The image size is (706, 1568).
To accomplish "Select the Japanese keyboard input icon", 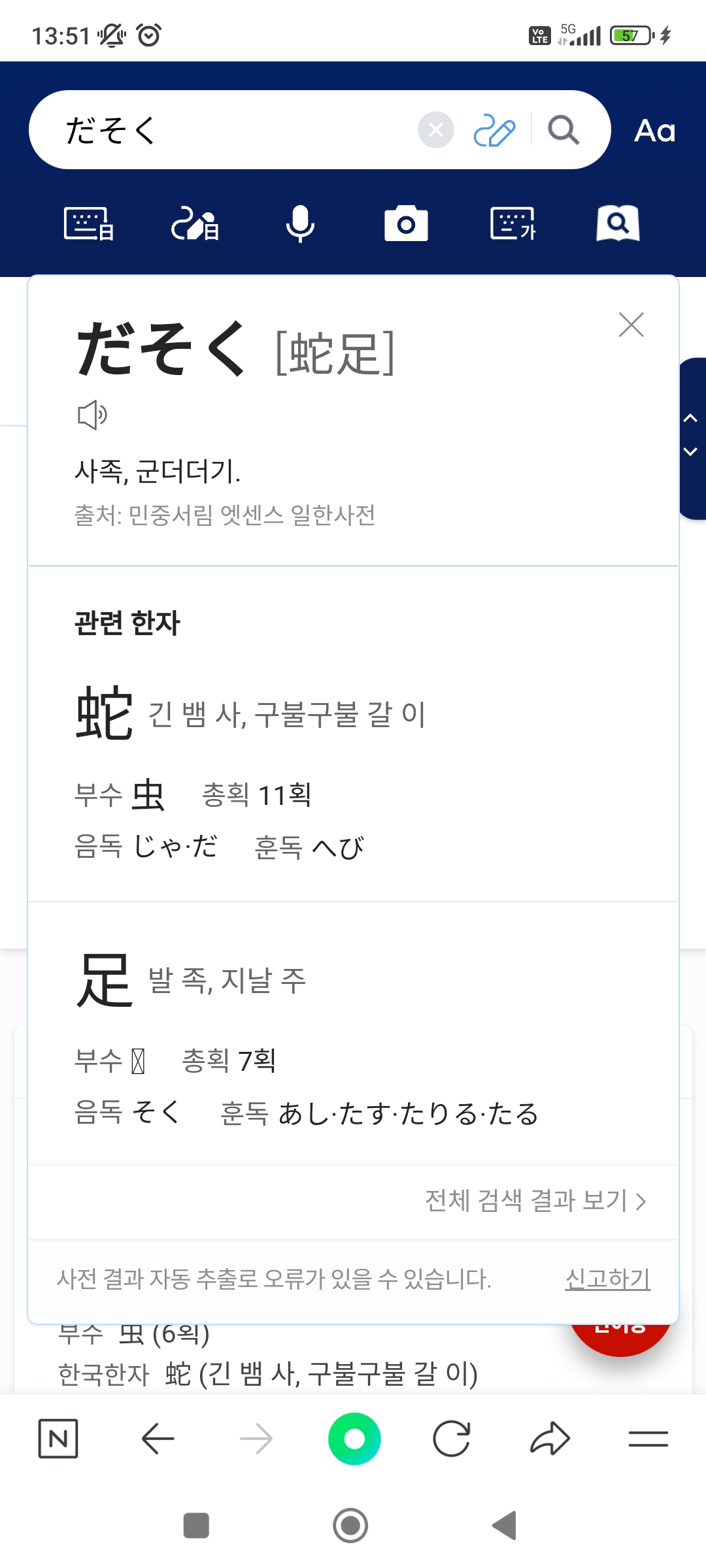I will coord(89,224).
